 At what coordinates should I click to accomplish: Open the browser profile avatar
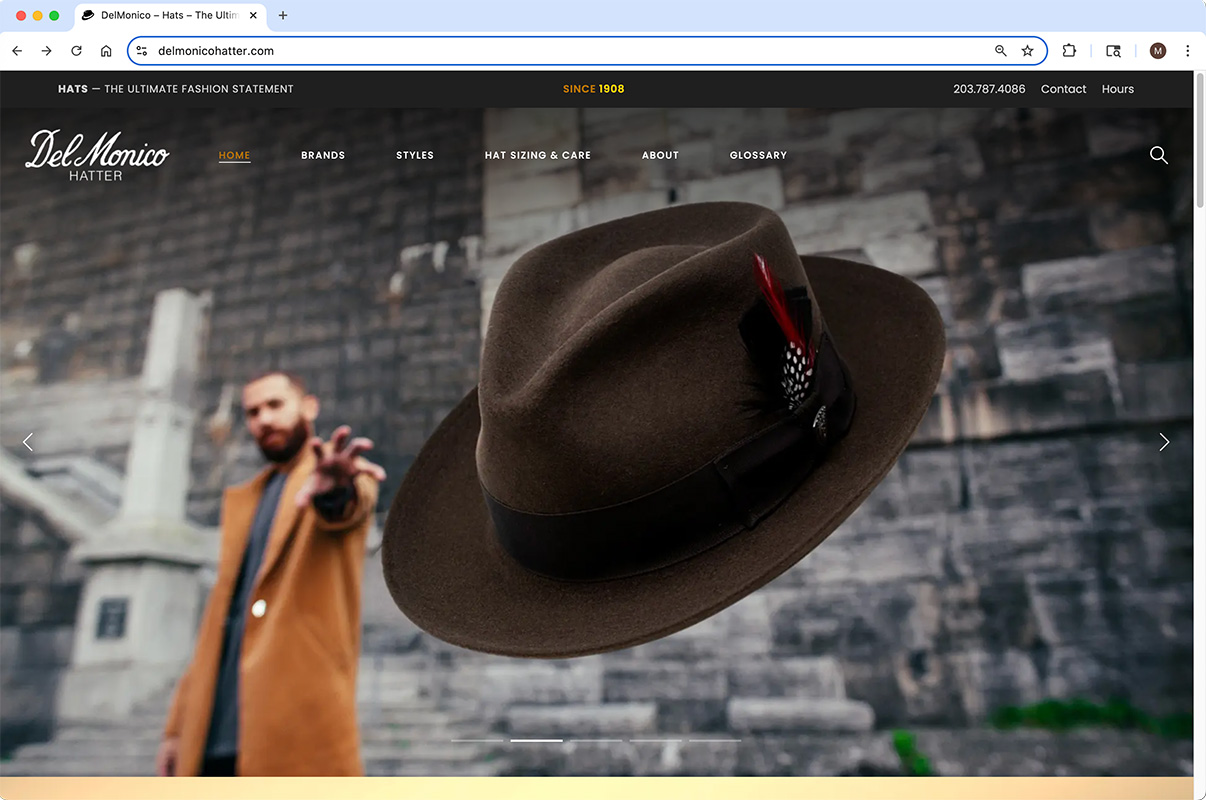click(1157, 50)
